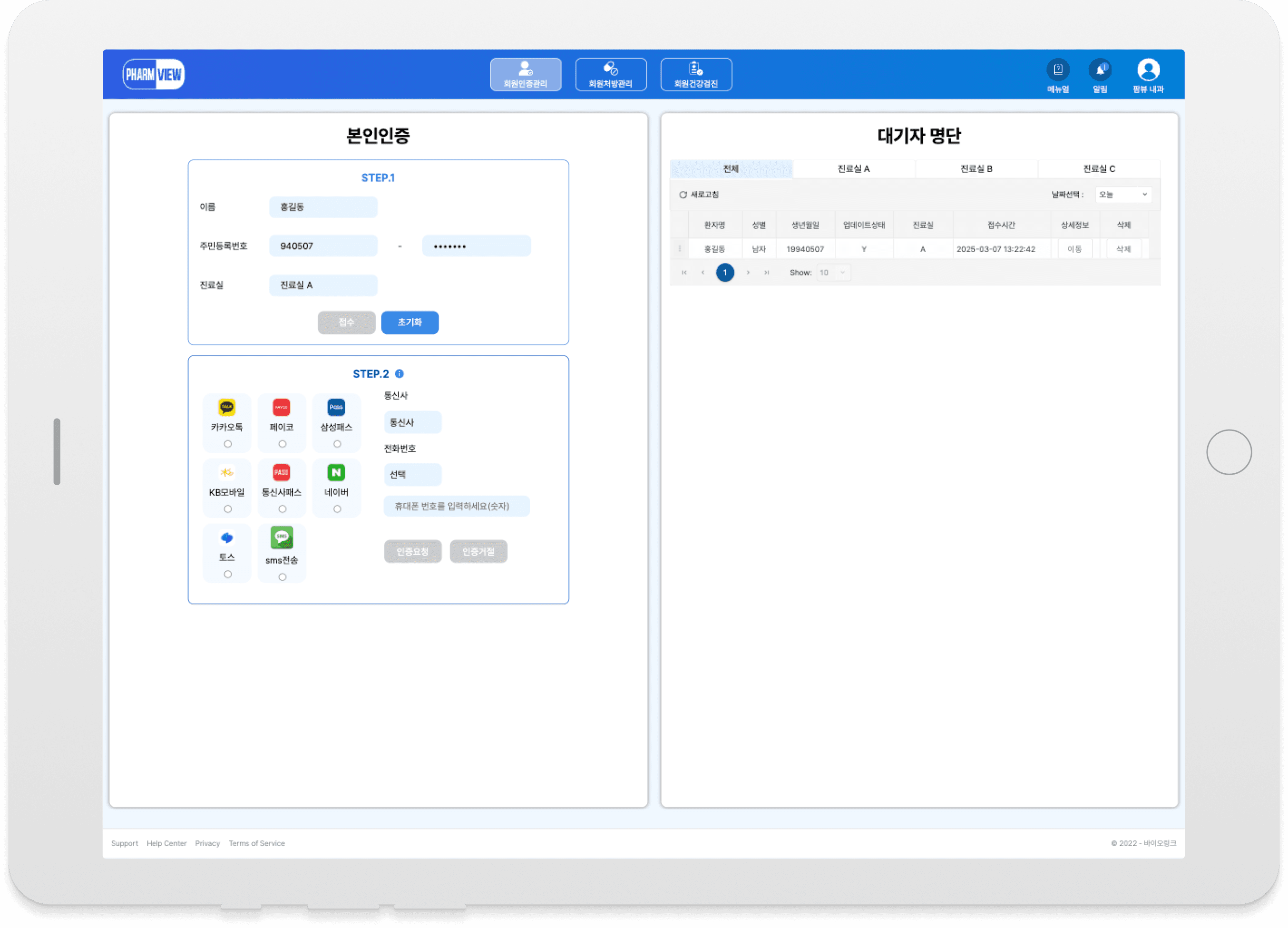Click the 초기화 reset button

tap(410, 322)
